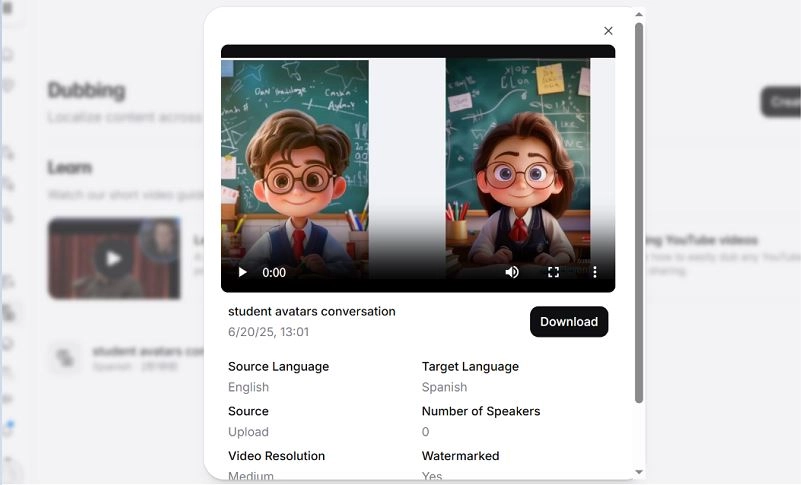
Task: Play the student avatars conversation video
Action: tap(242, 272)
